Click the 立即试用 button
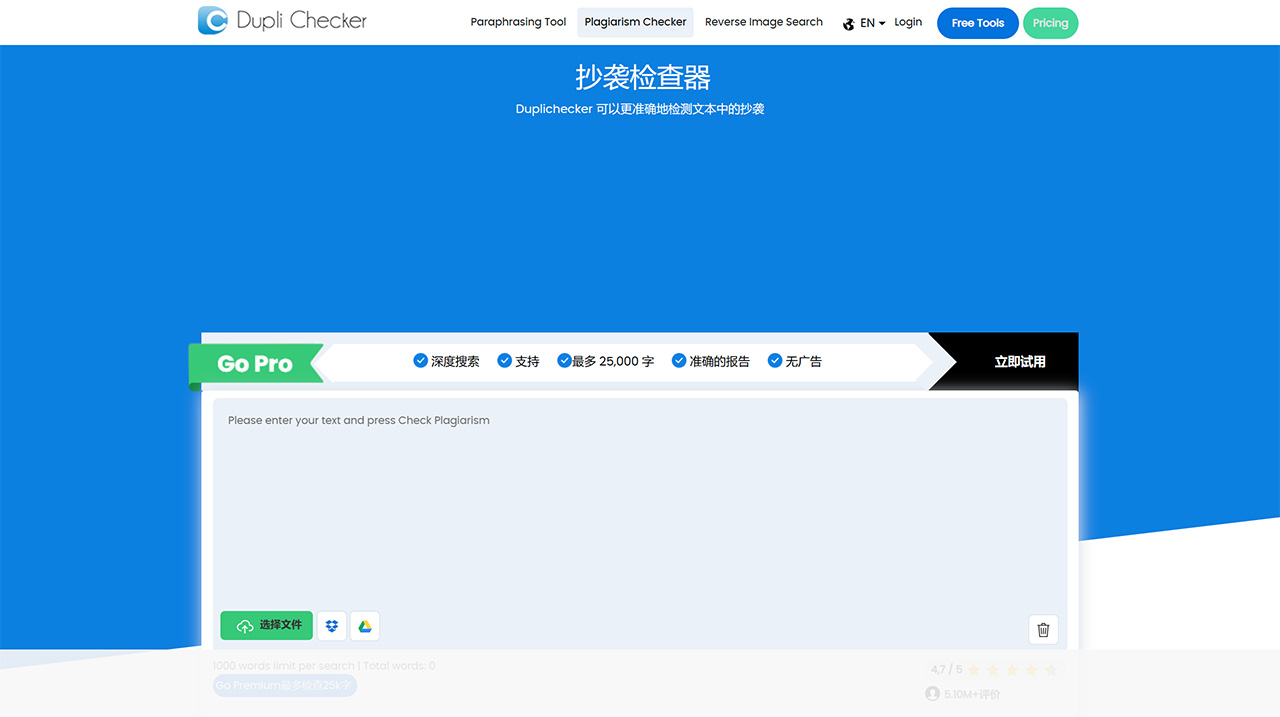 pos(1019,361)
